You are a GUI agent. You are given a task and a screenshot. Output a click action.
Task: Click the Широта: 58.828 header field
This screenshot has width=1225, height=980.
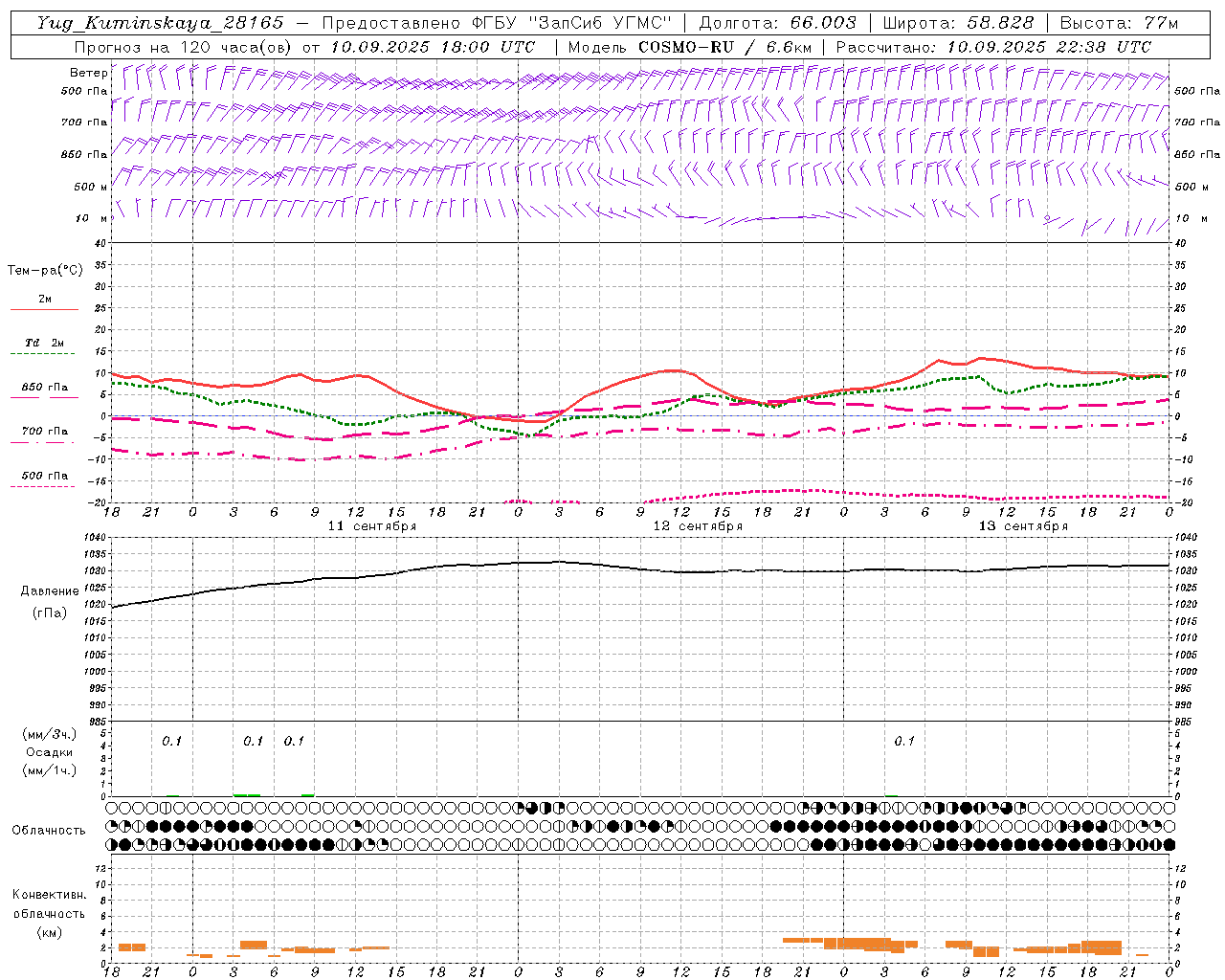(958, 23)
